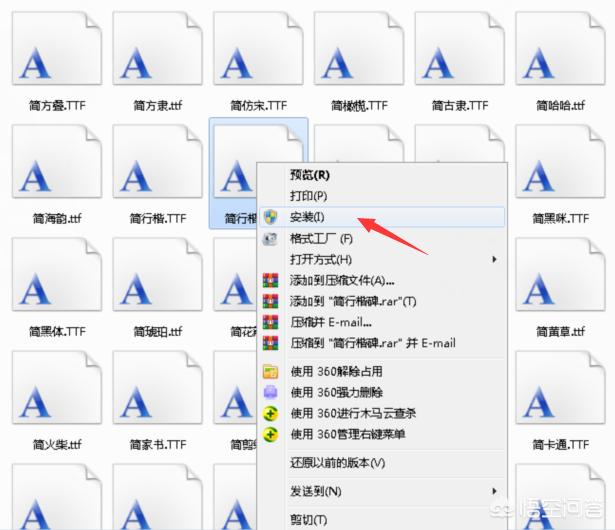The image size is (615, 530).
Task: Select the 简琥珀.ttf font file
Action: 158,287
